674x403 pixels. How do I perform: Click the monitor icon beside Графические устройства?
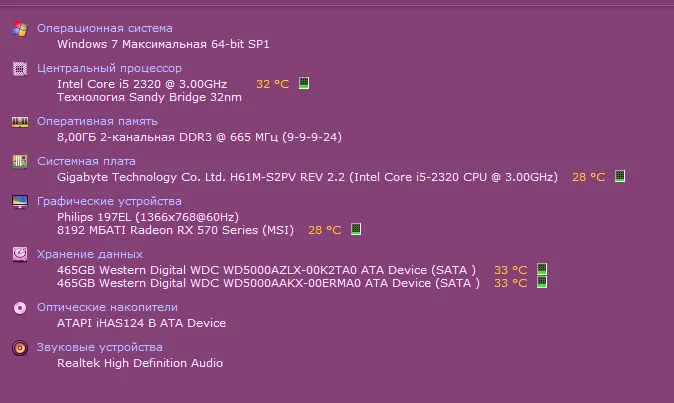click(19, 201)
